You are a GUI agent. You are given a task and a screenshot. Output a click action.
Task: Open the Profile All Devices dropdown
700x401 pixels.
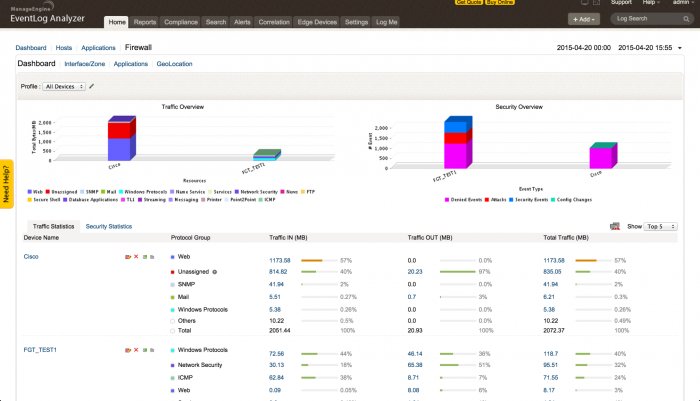[63, 87]
